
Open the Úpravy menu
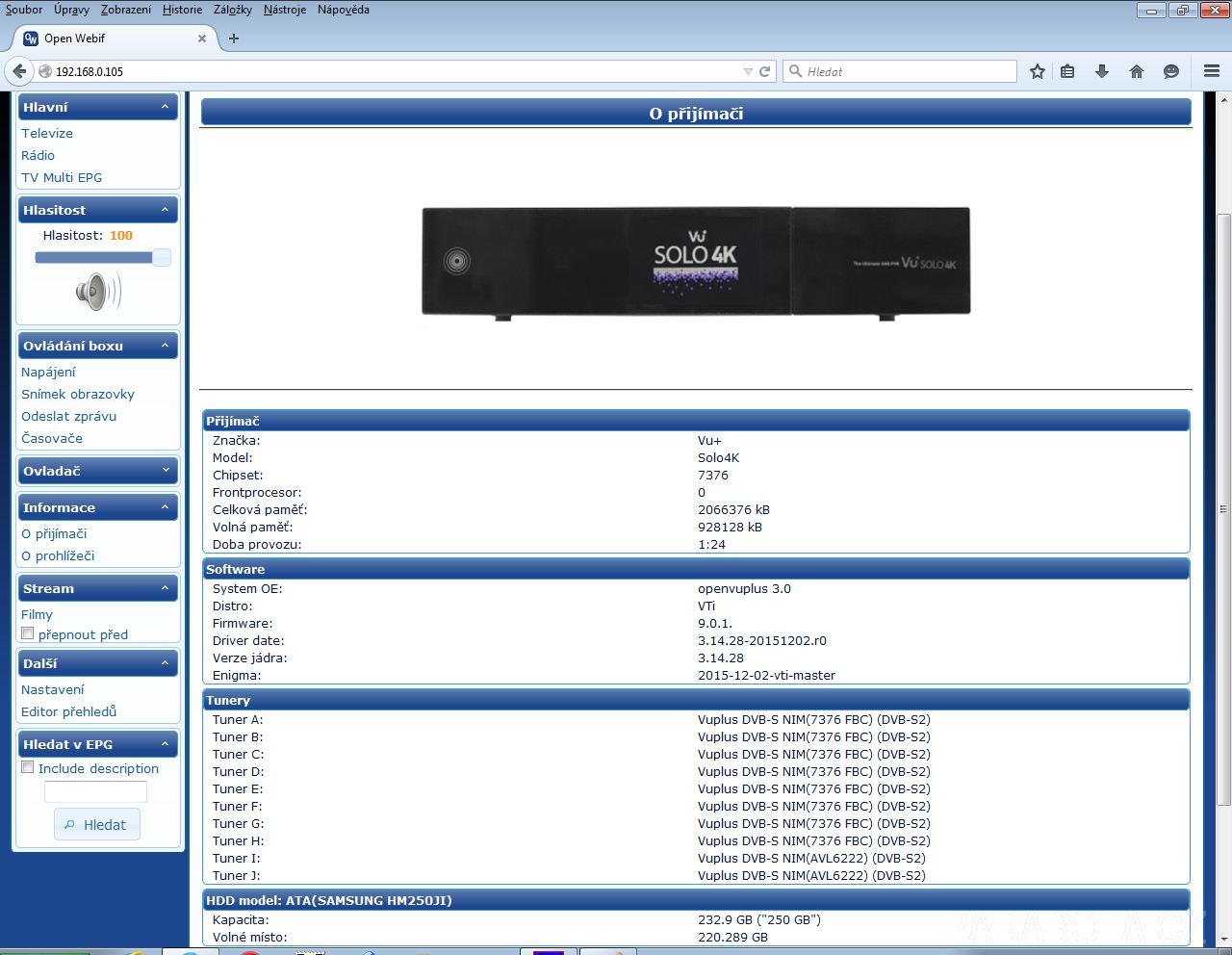[x=71, y=10]
